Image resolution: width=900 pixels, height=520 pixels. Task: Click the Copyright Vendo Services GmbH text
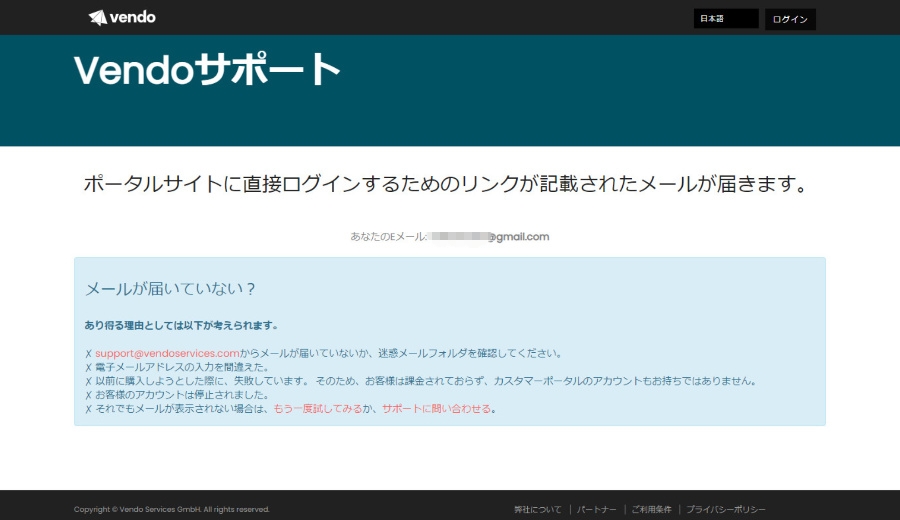pos(171,509)
